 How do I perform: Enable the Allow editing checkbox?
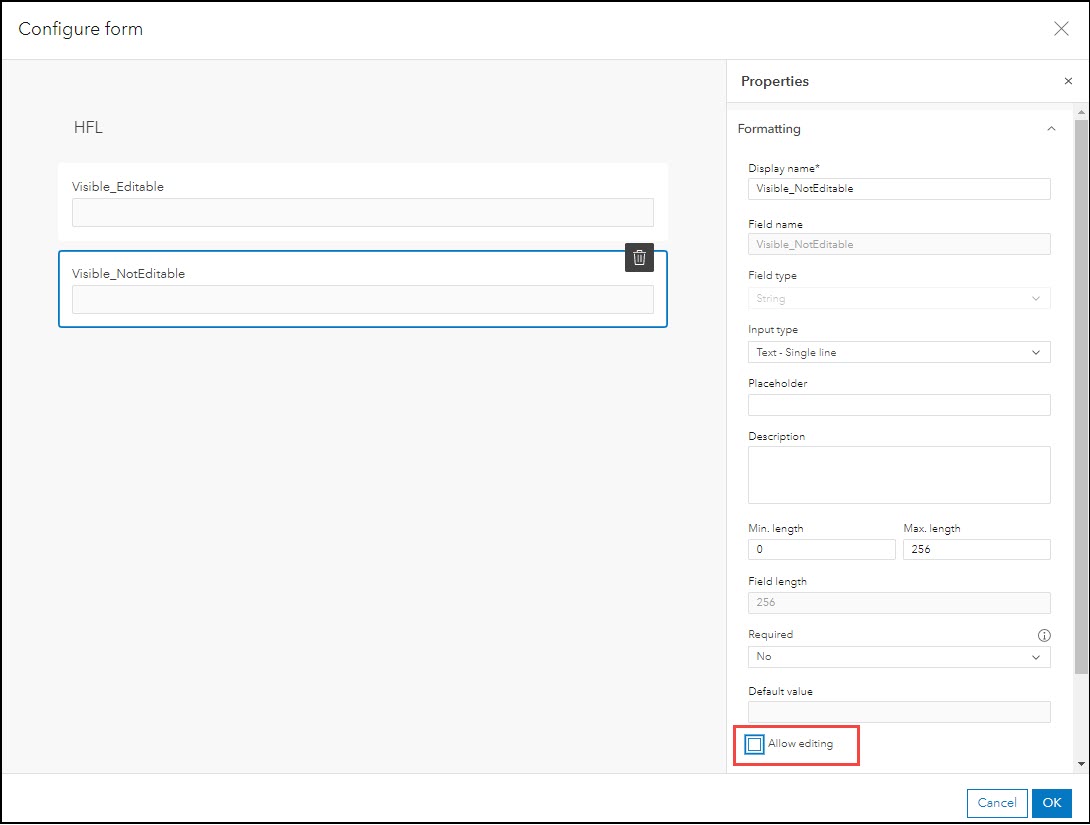tap(755, 744)
